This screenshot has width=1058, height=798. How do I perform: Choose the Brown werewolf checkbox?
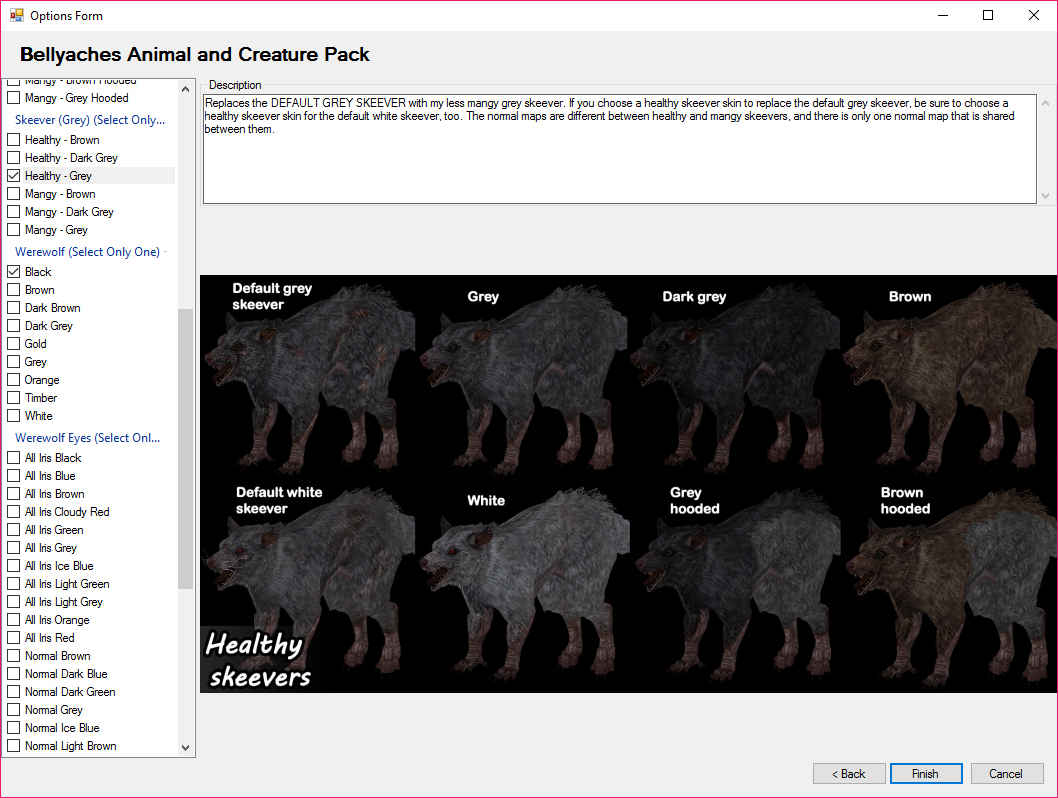pyautogui.click(x=13, y=290)
